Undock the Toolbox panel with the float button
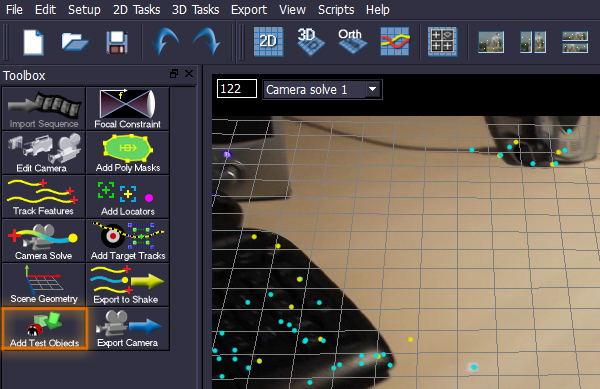600x389 pixels. (174, 73)
